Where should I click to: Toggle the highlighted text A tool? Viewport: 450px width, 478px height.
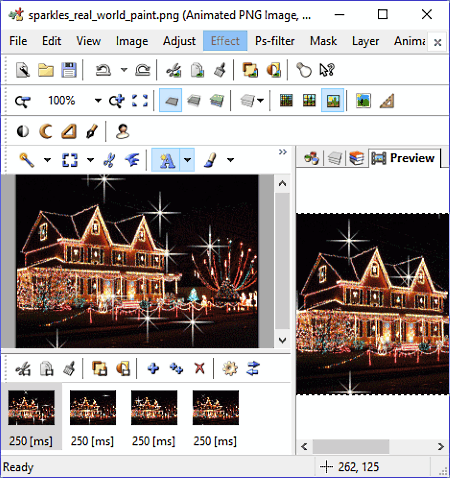tap(166, 160)
